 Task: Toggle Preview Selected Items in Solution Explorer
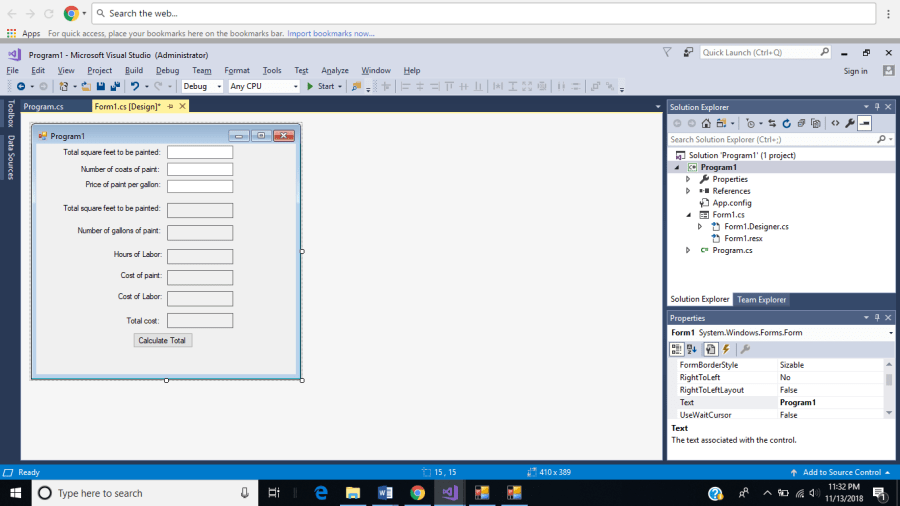click(x=865, y=123)
